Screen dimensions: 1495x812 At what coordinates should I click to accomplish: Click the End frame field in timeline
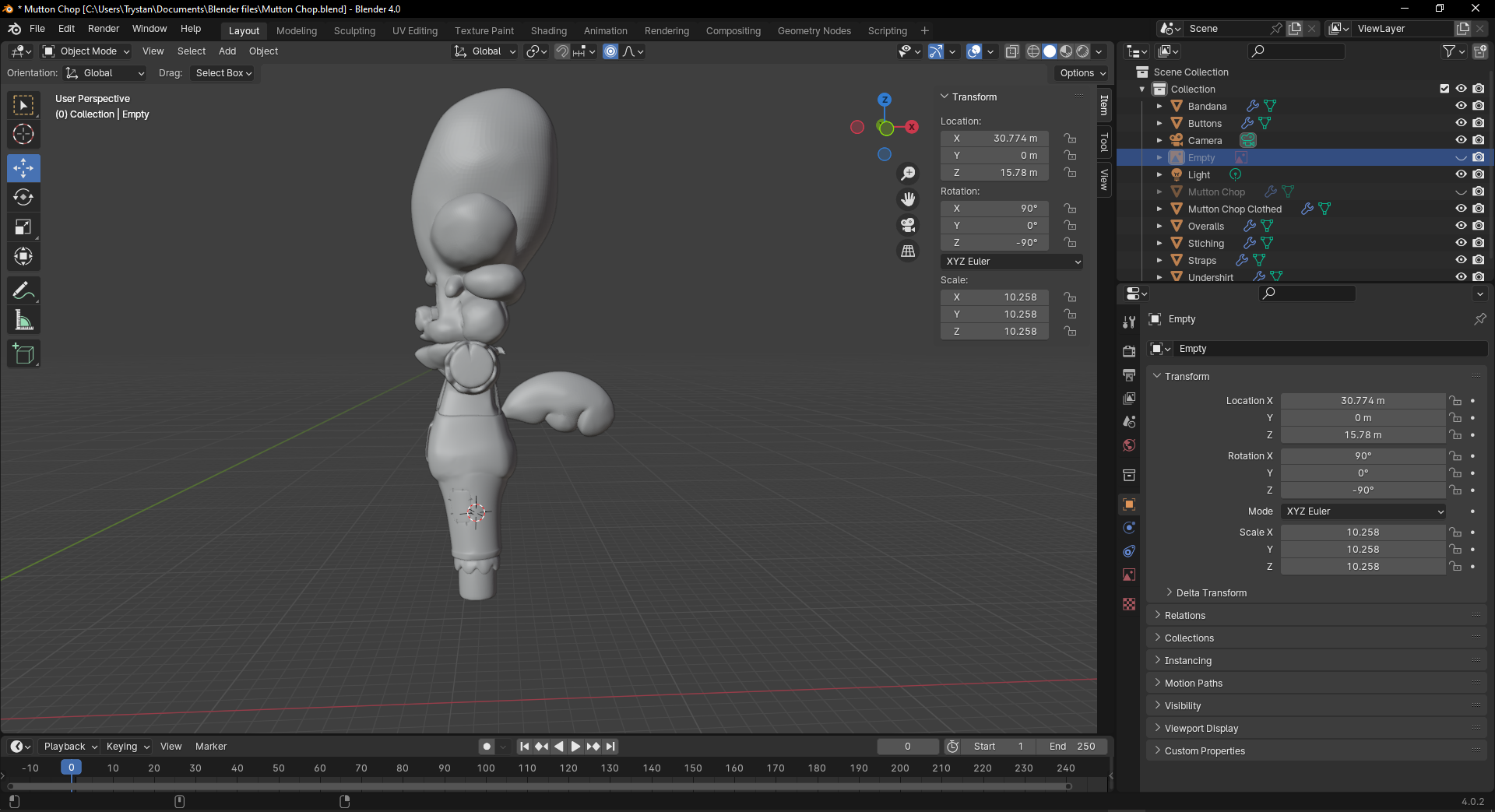tap(1072, 747)
